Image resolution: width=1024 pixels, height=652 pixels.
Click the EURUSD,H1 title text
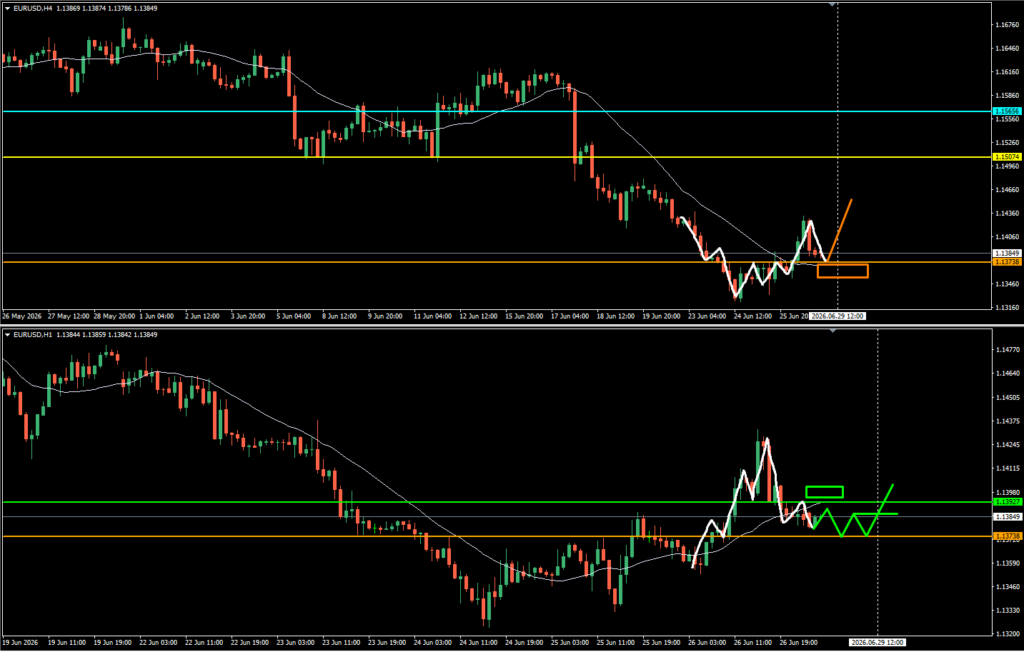(x=31, y=334)
